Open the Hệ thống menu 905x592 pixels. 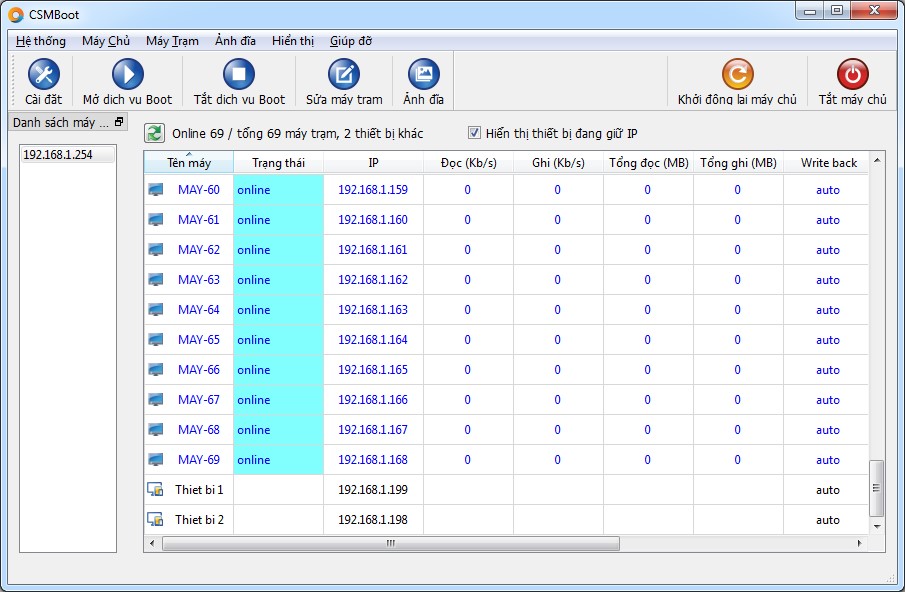coord(41,41)
